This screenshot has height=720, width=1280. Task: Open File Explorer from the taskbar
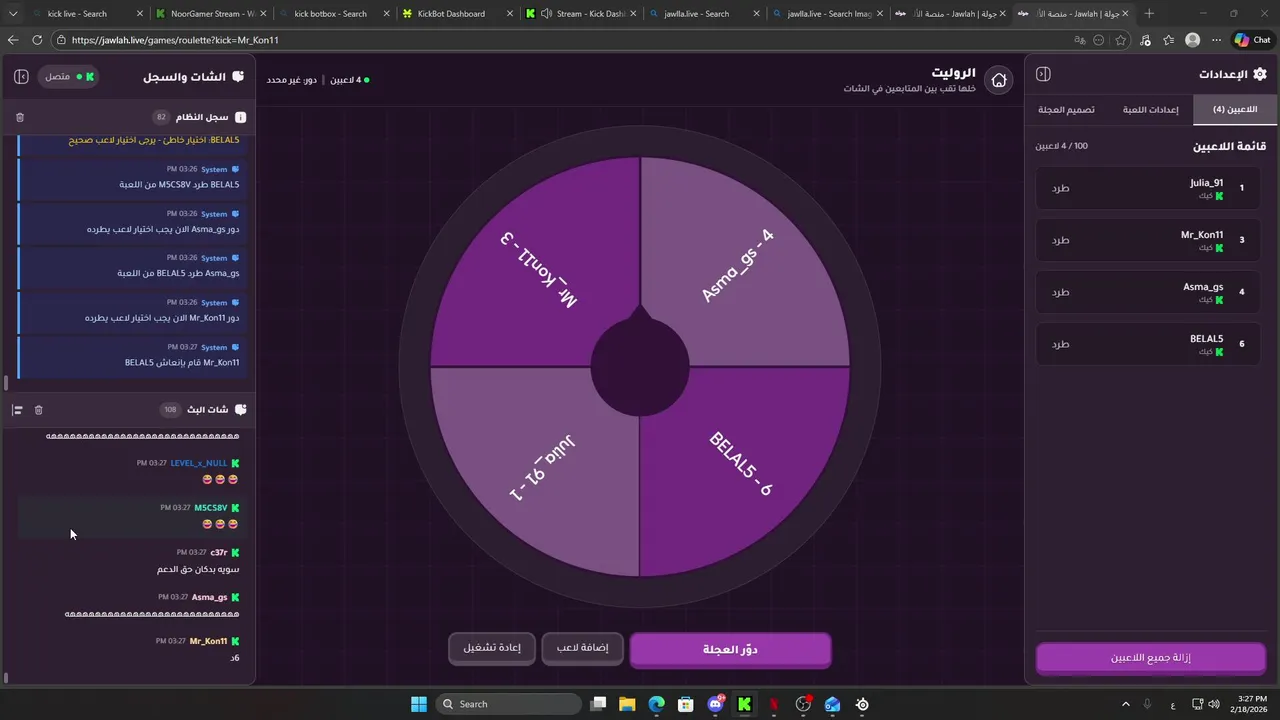coord(627,704)
